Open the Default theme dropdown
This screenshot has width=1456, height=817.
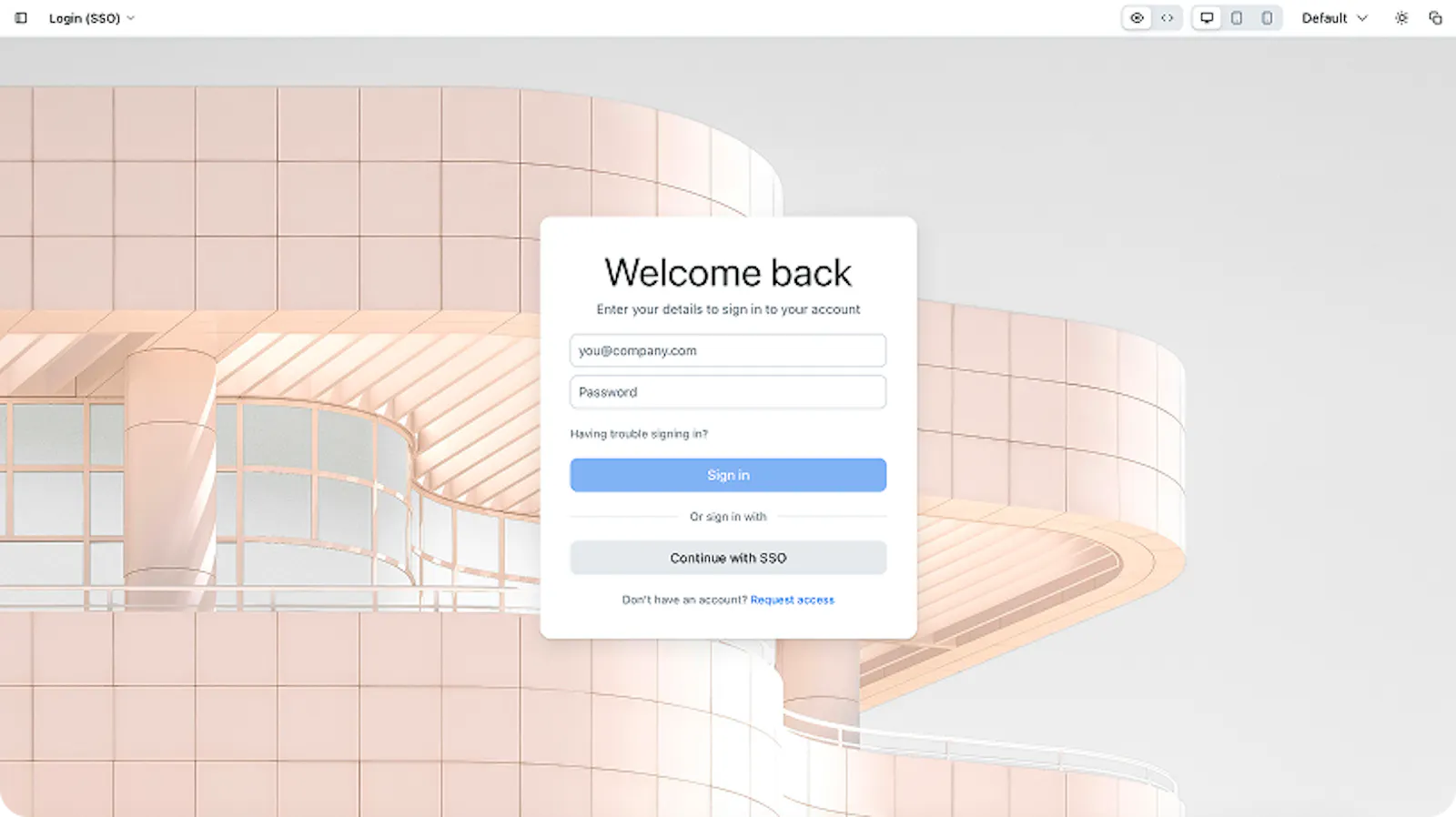point(1334,18)
